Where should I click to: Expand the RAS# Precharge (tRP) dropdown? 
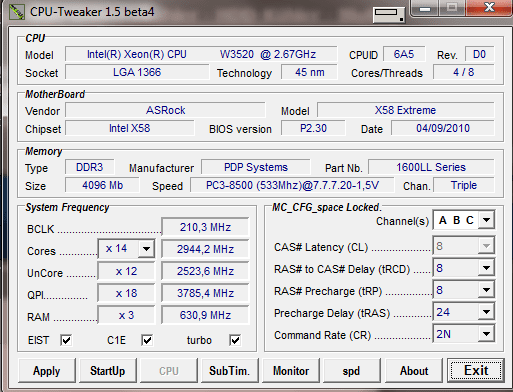pos(486,290)
